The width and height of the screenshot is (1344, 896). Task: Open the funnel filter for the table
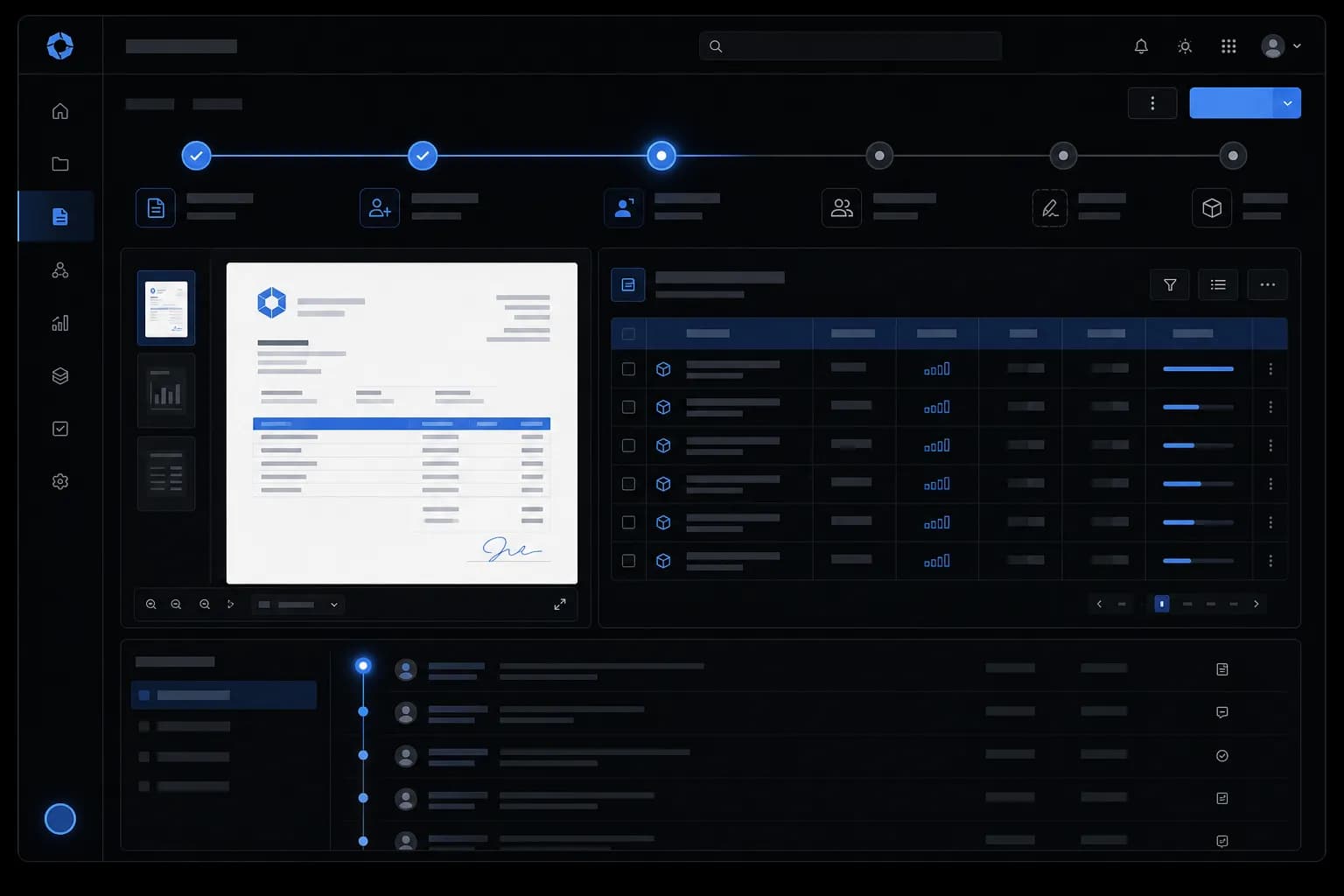click(1170, 284)
